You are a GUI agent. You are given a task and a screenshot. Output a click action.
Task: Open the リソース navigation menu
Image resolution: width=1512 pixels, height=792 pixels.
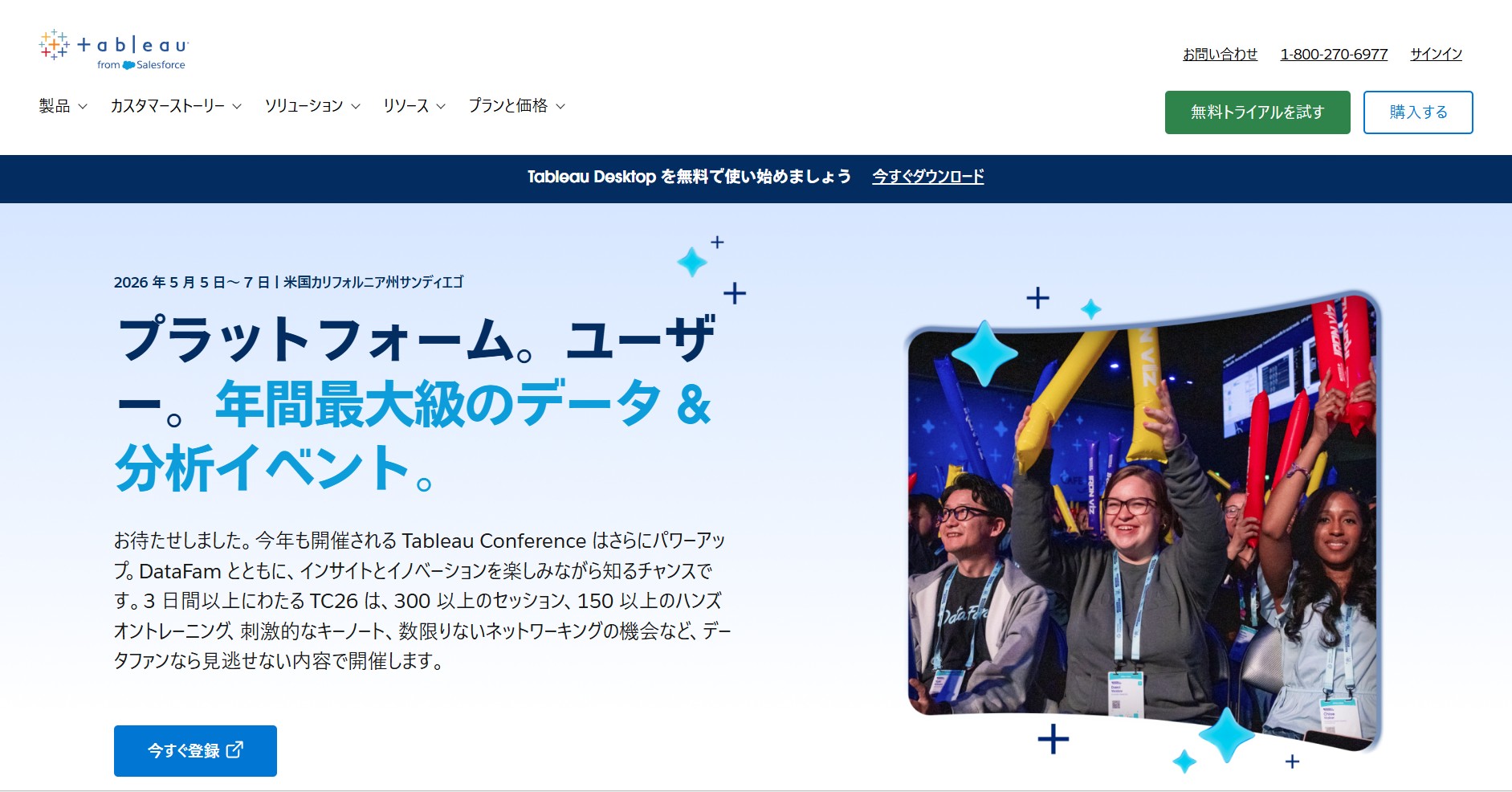click(414, 106)
